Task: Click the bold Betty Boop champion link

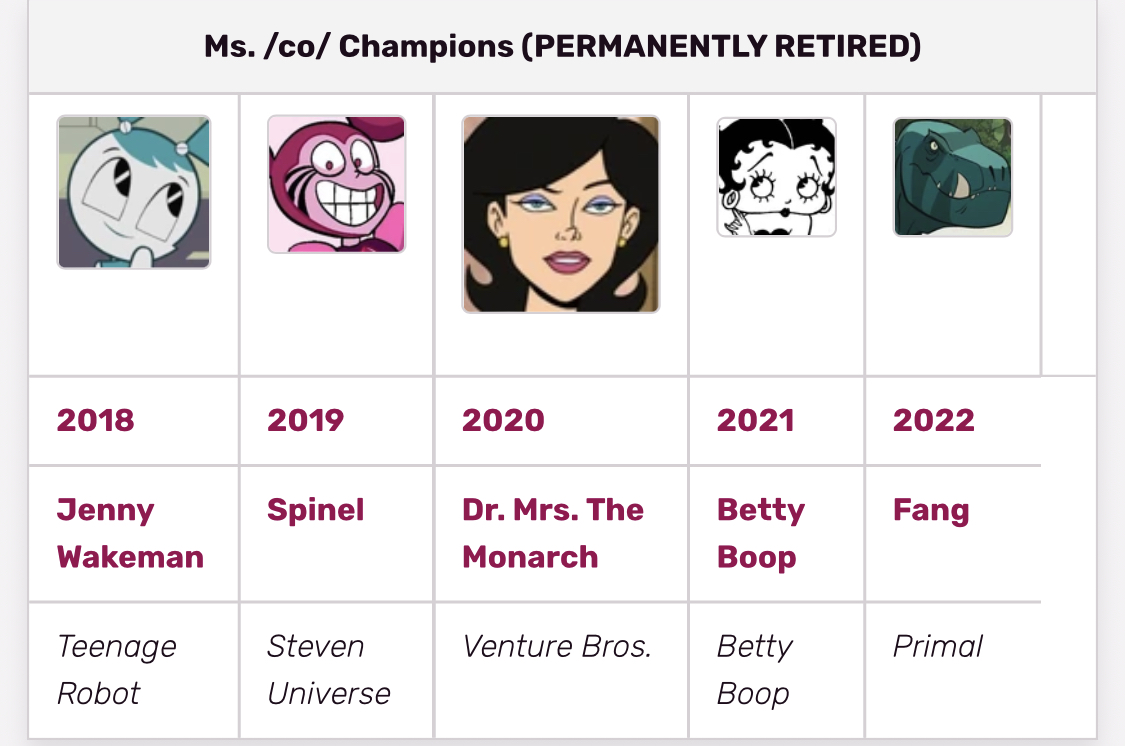Action: (760, 533)
